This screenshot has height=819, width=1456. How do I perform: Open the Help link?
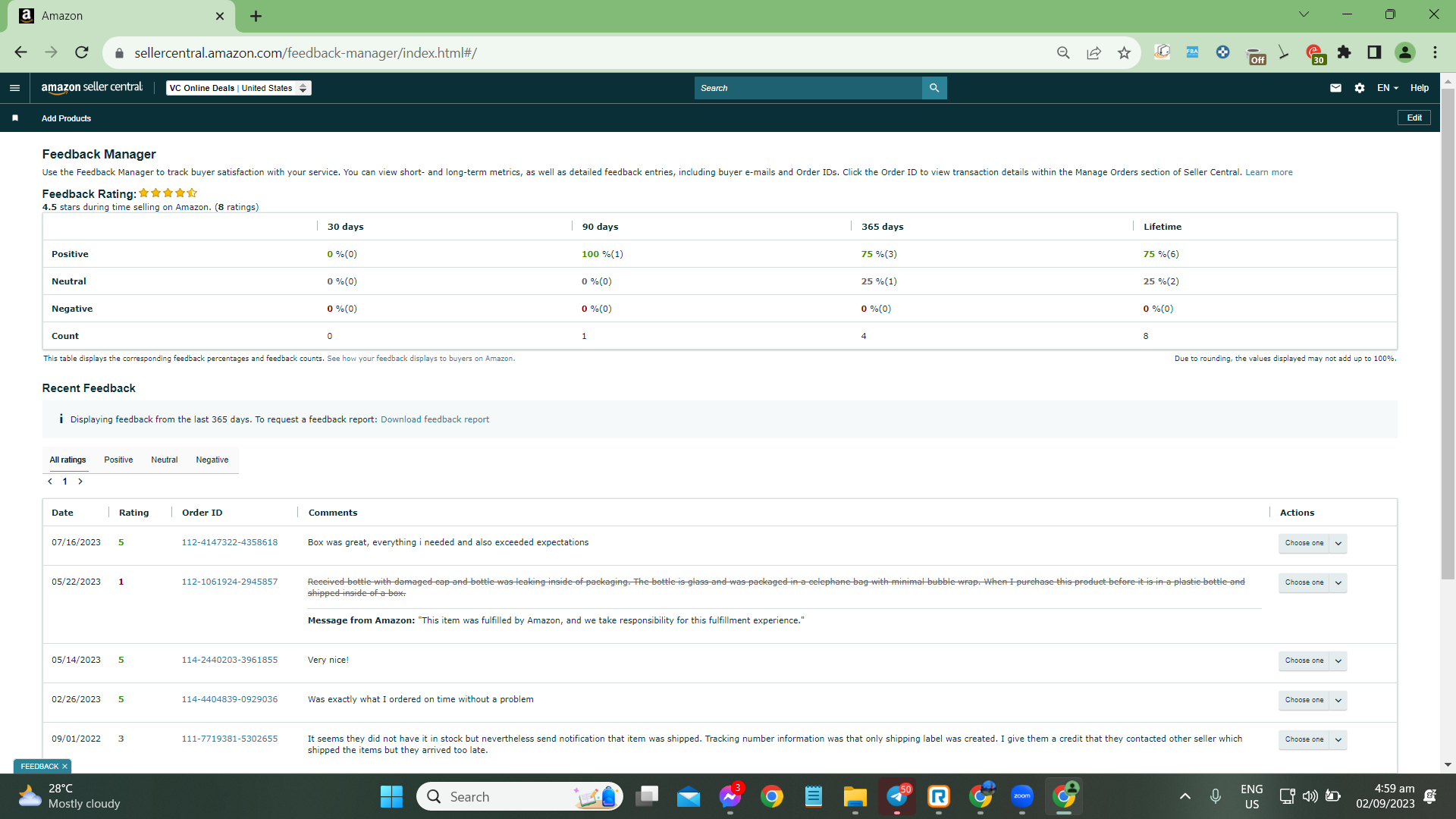[x=1420, y=88]
